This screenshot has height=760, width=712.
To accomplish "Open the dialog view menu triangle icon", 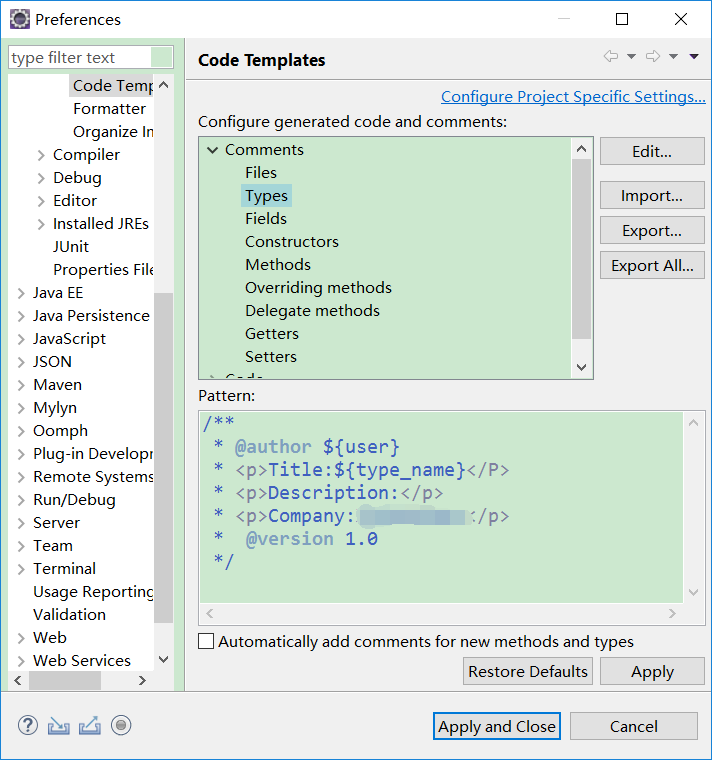I will point(694,57).
